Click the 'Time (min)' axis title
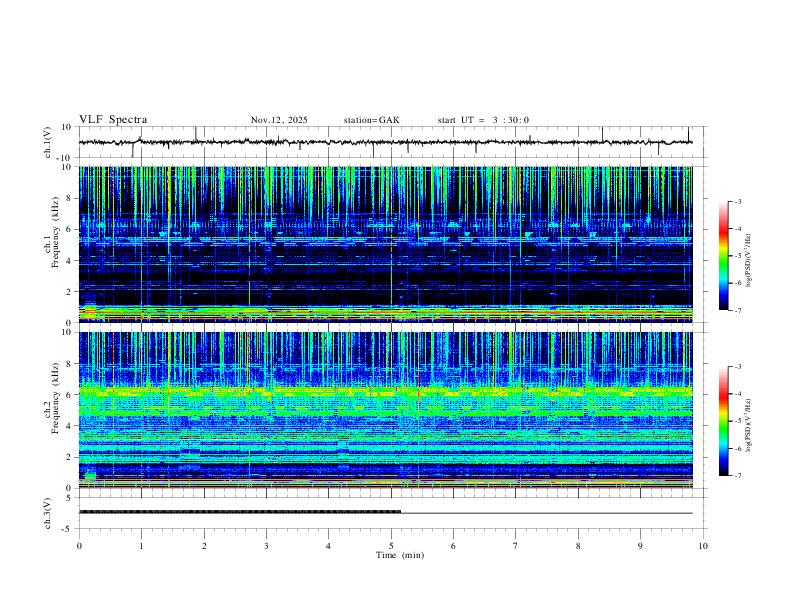 pos(400,555)
